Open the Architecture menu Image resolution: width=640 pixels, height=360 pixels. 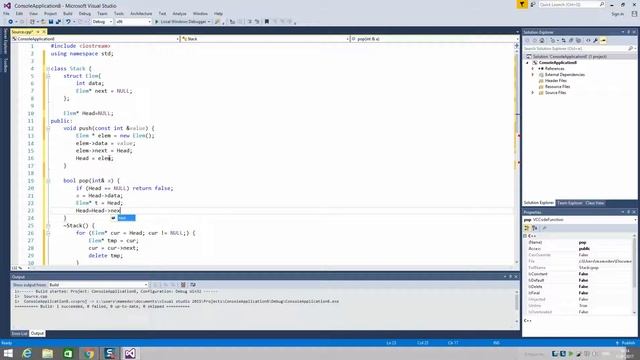click(141, 13)
